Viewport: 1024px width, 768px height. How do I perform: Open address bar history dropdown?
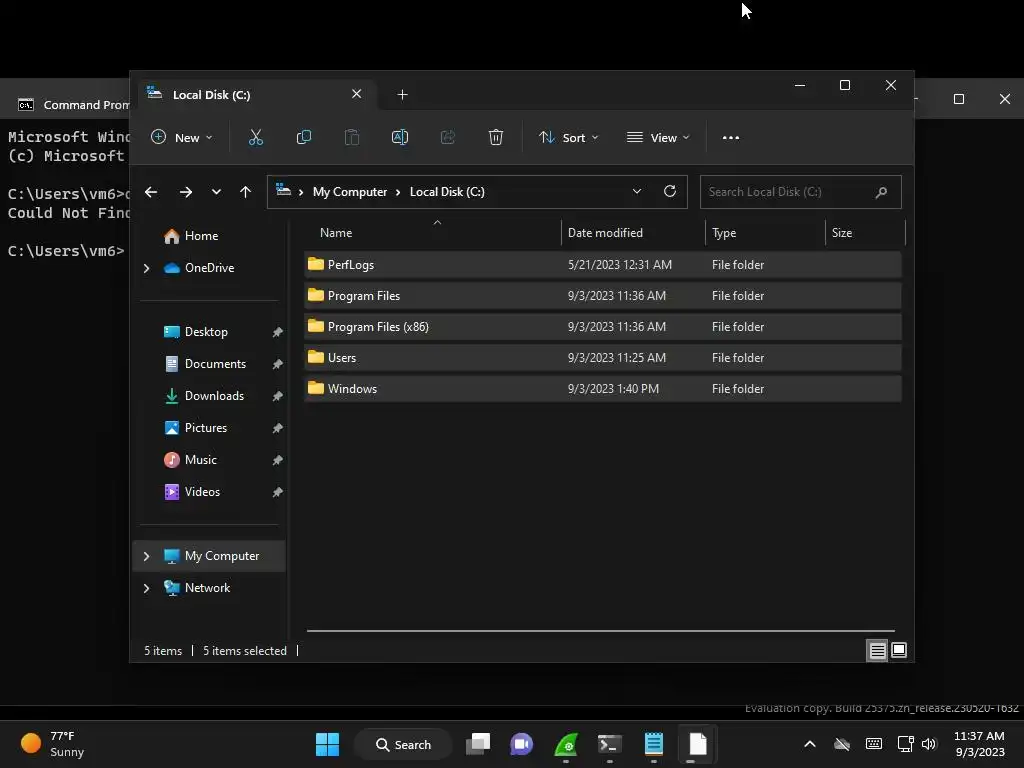click(637, 191)
